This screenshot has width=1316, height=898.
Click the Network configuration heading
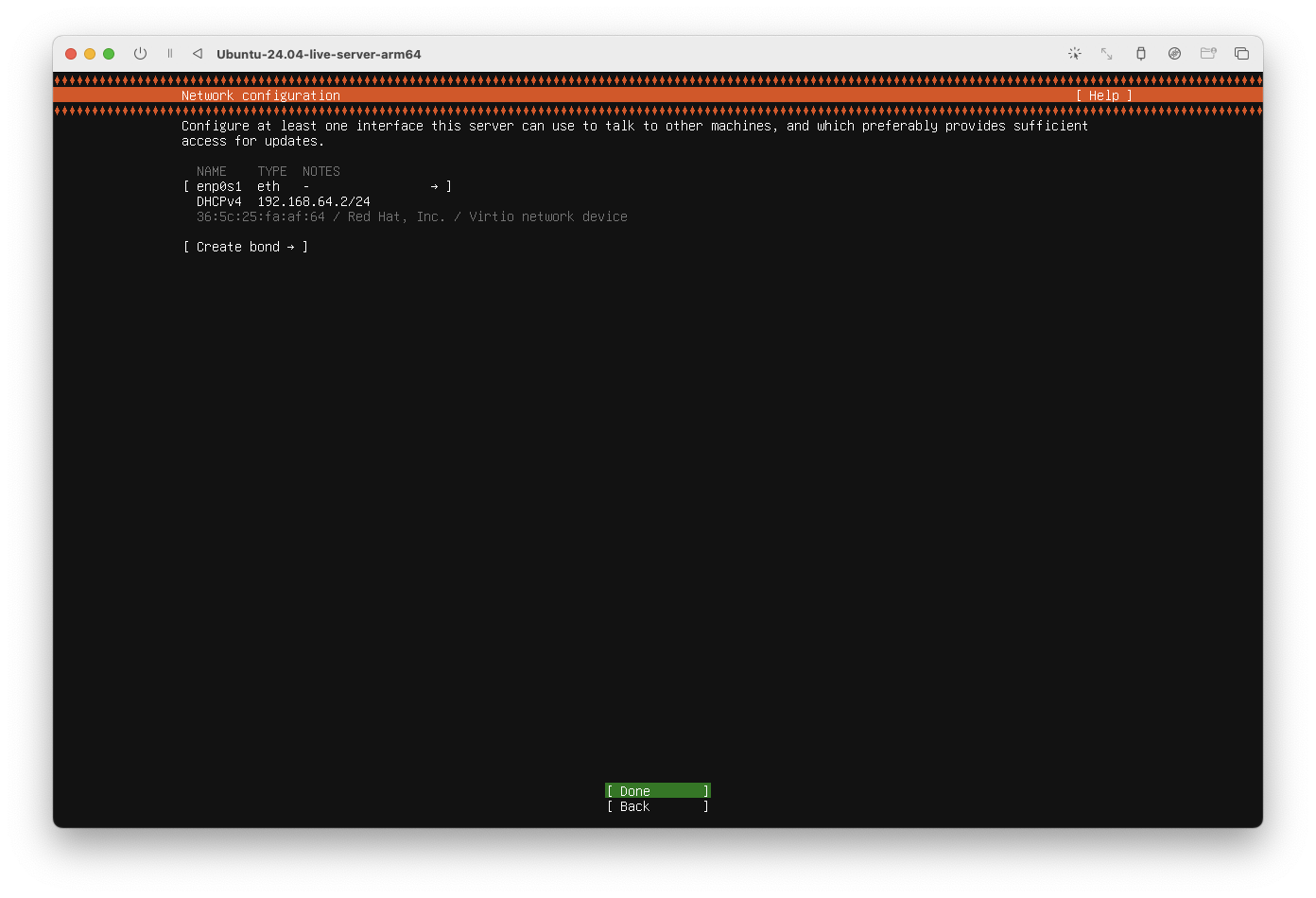pos(261,95)
